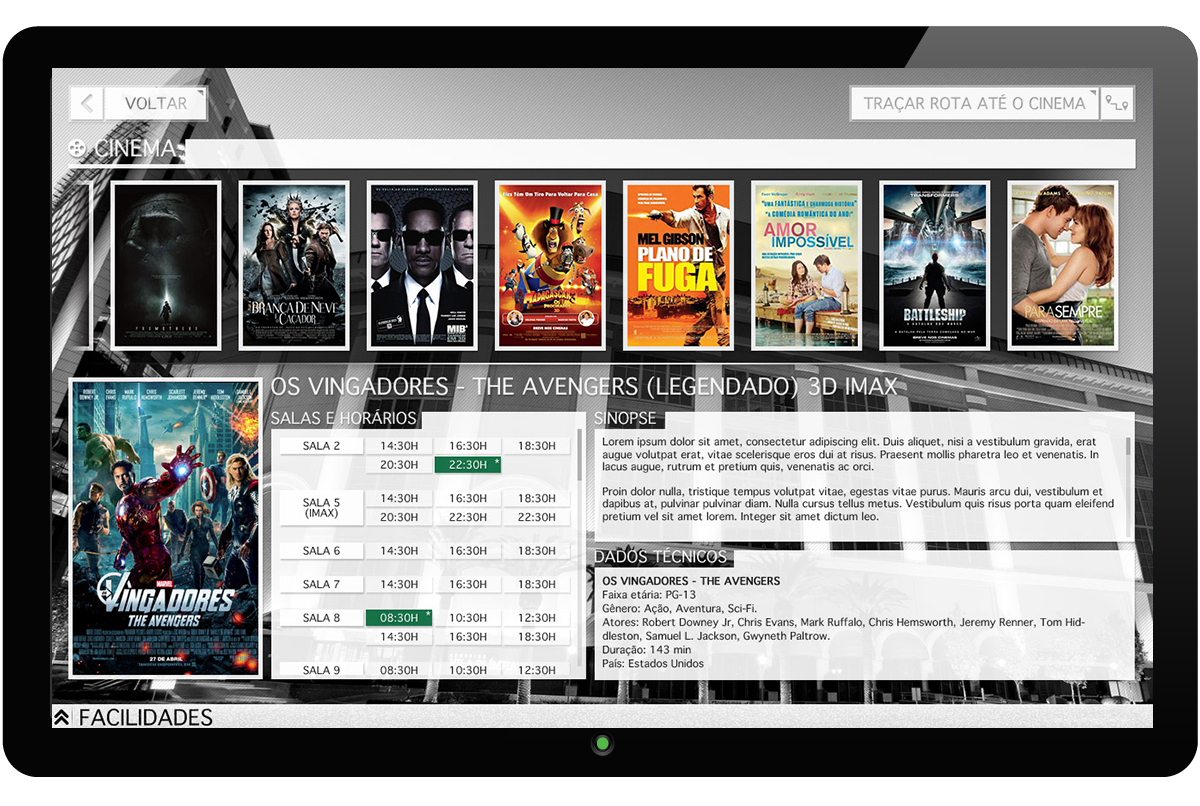Open the Para Sempre movie poster

click(x=1062, y=265)
